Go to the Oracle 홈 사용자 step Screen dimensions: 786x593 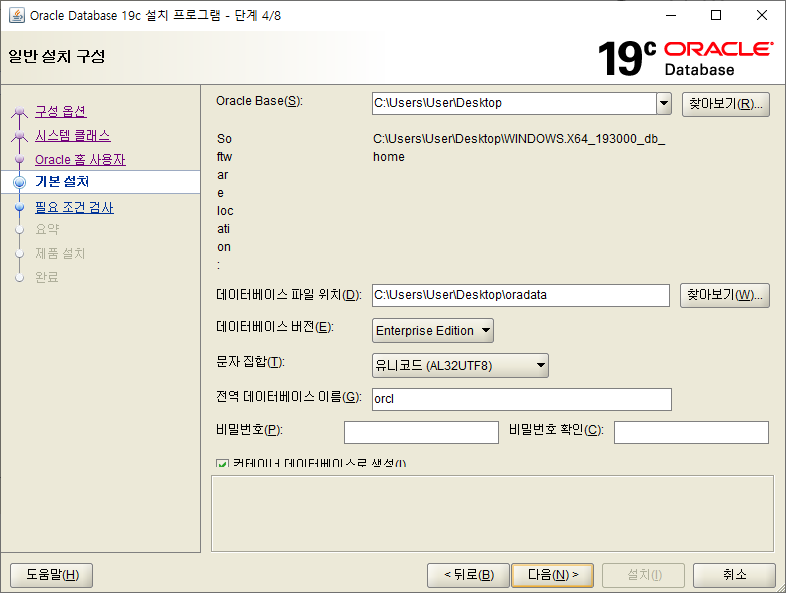(x=80, y=159)
